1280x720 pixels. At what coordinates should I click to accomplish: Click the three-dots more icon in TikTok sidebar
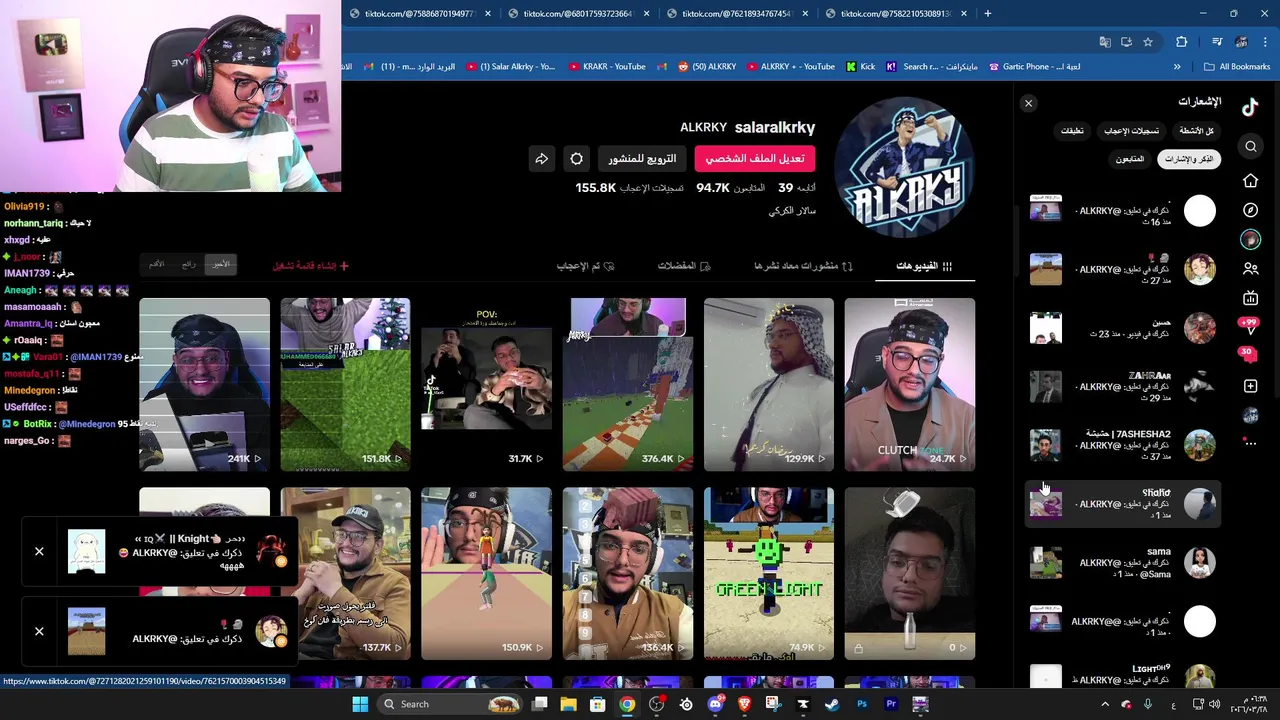tap(1250, 443)
